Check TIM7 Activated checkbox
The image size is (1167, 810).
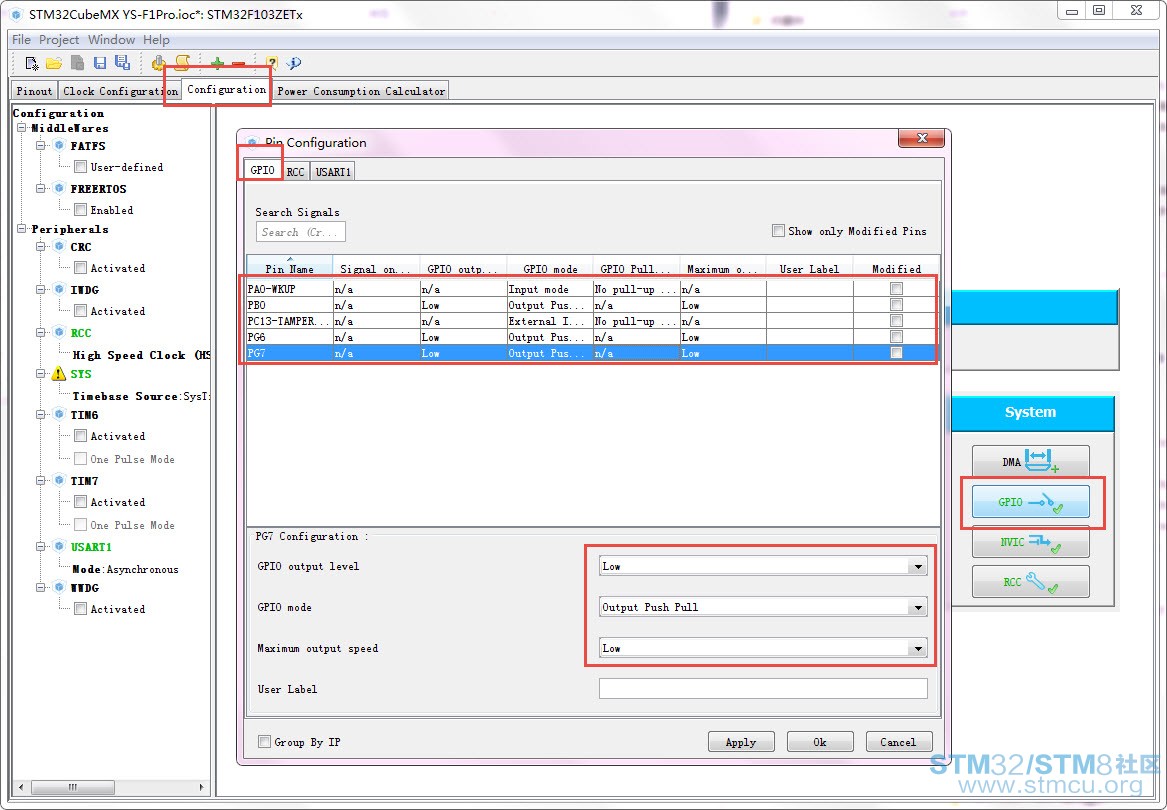point(80,503)
